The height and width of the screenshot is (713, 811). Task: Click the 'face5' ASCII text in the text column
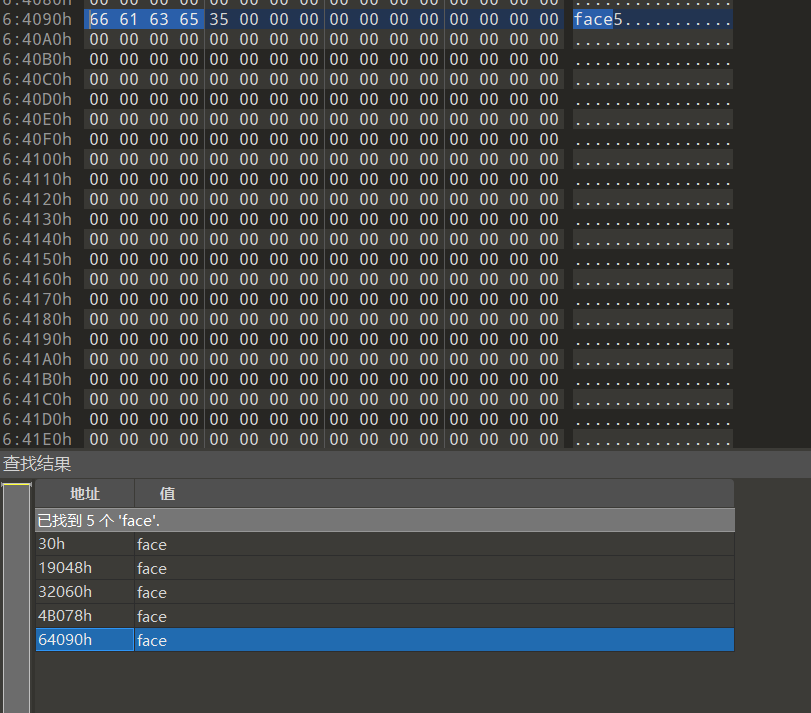coord(598,20)
